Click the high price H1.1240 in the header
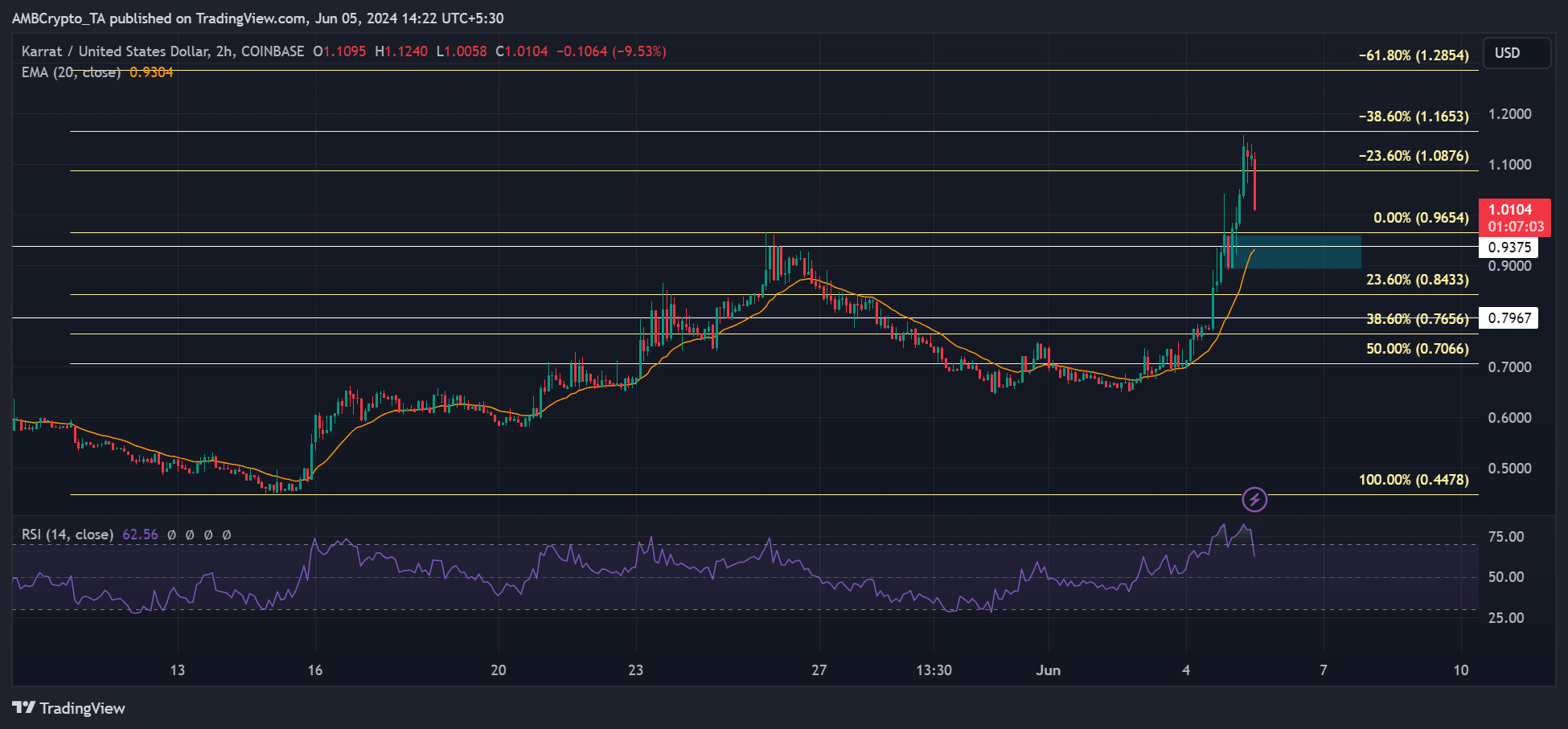The image size is (1568, 729). click(x=401, y=51)
